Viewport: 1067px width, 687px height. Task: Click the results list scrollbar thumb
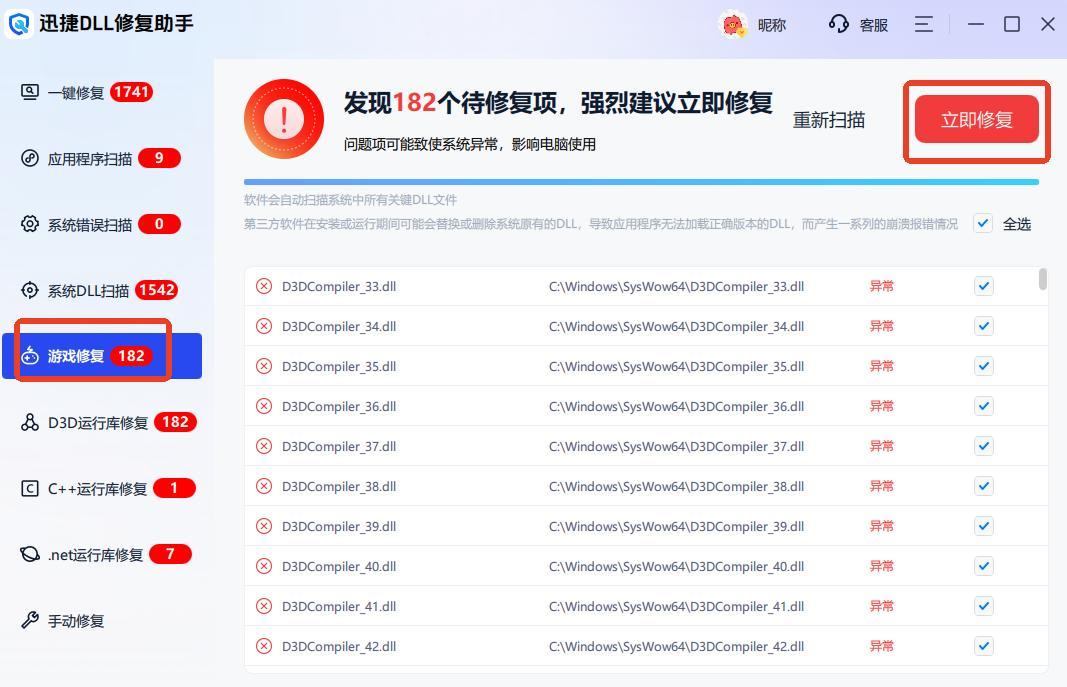[1043, 279]
